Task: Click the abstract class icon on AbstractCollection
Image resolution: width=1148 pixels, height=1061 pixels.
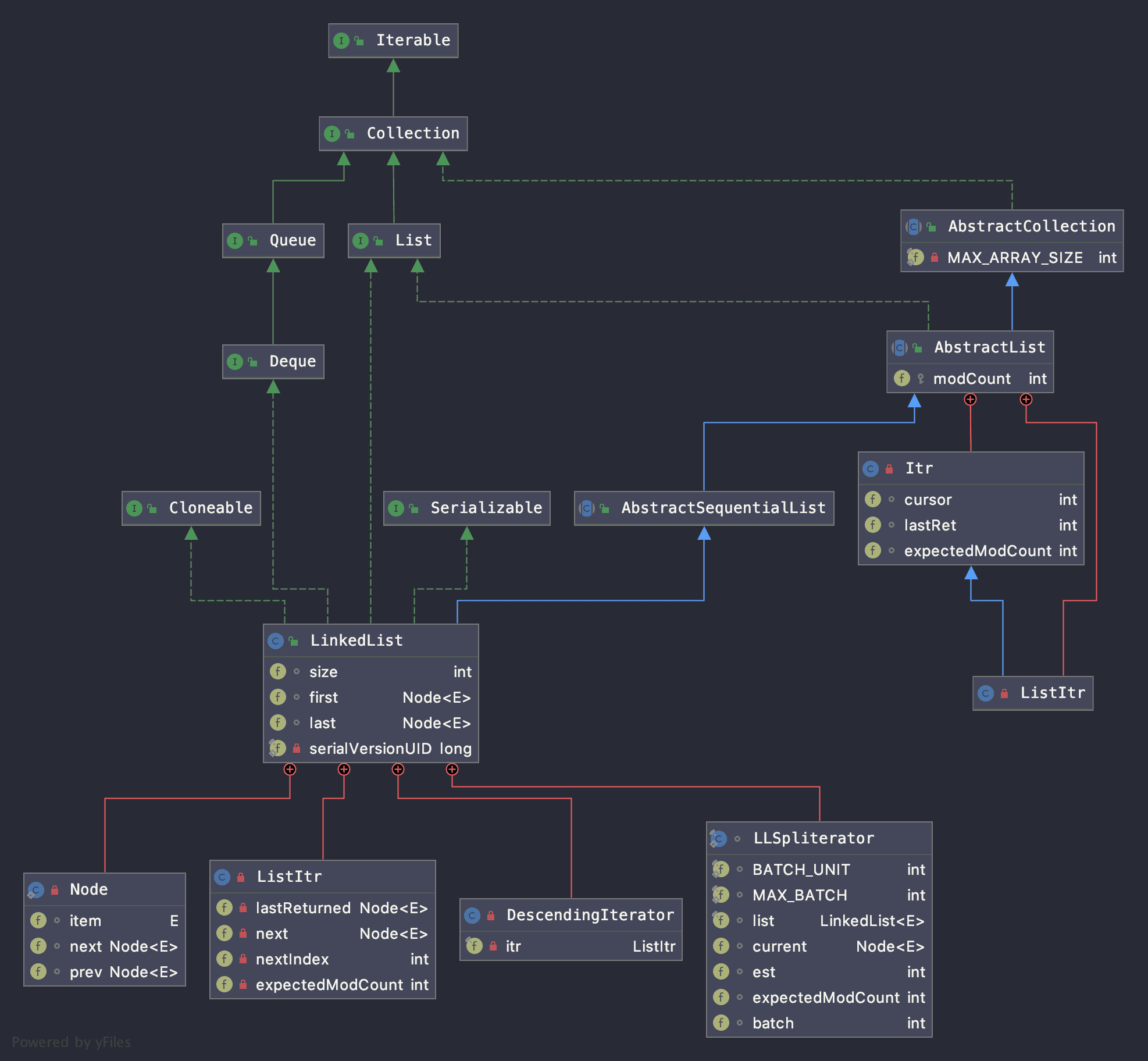Action: 914,227
